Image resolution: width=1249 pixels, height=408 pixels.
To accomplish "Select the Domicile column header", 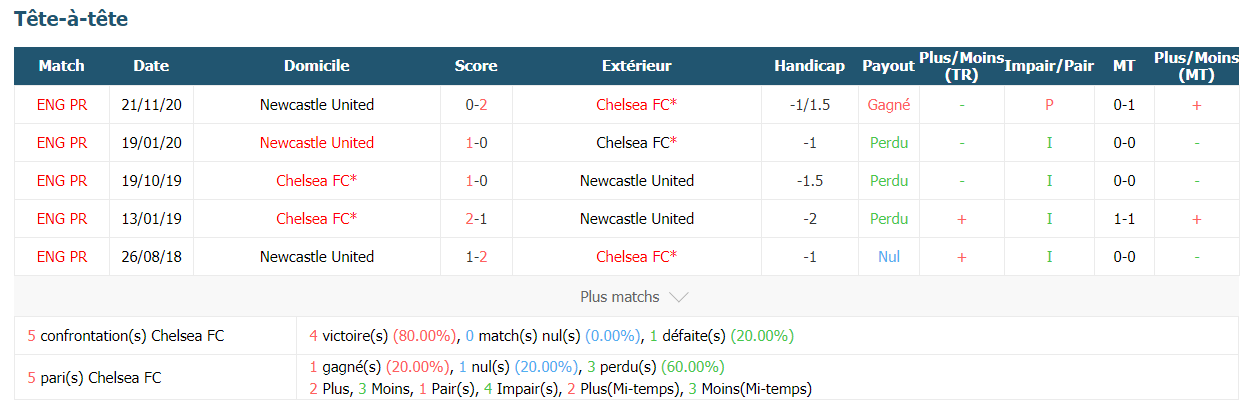I will pos(317,66).
